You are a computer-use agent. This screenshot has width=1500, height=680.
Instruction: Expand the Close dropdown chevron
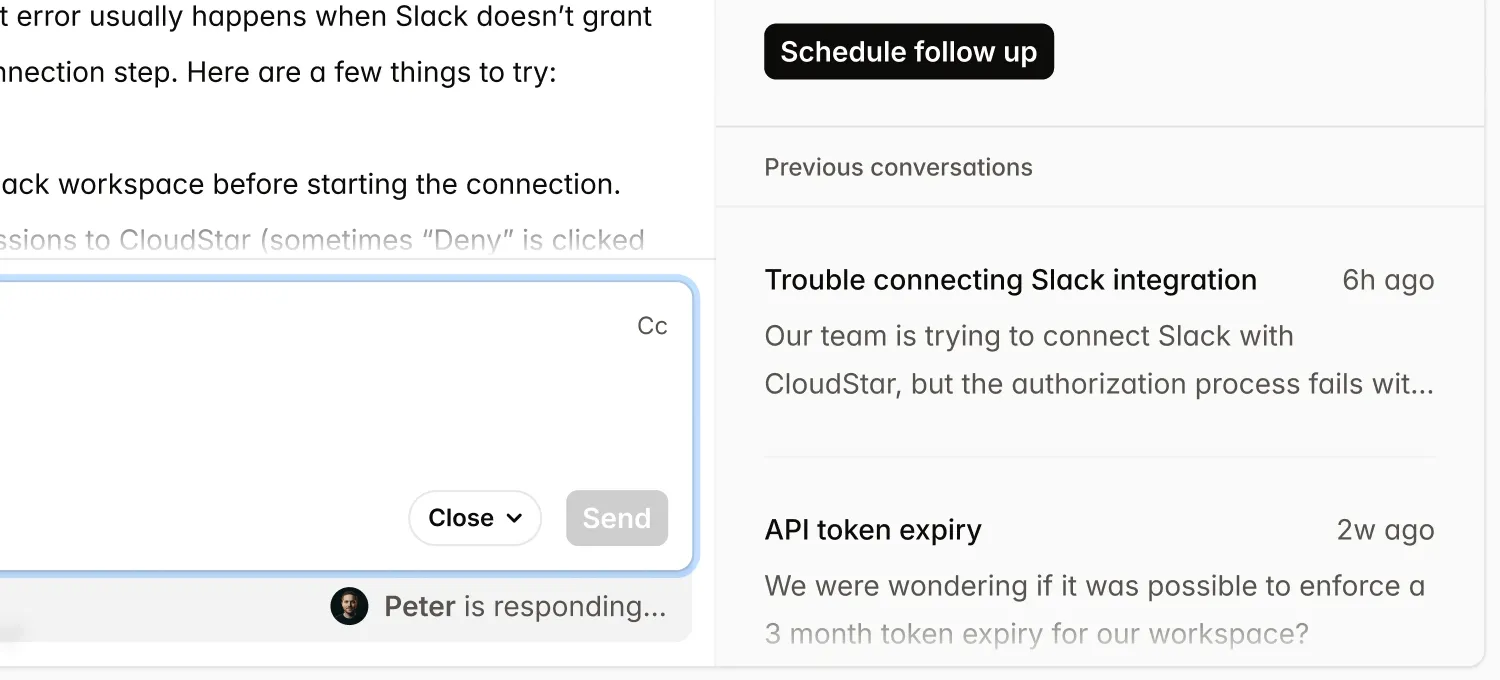pyautogui.click(x=515, y=518)
